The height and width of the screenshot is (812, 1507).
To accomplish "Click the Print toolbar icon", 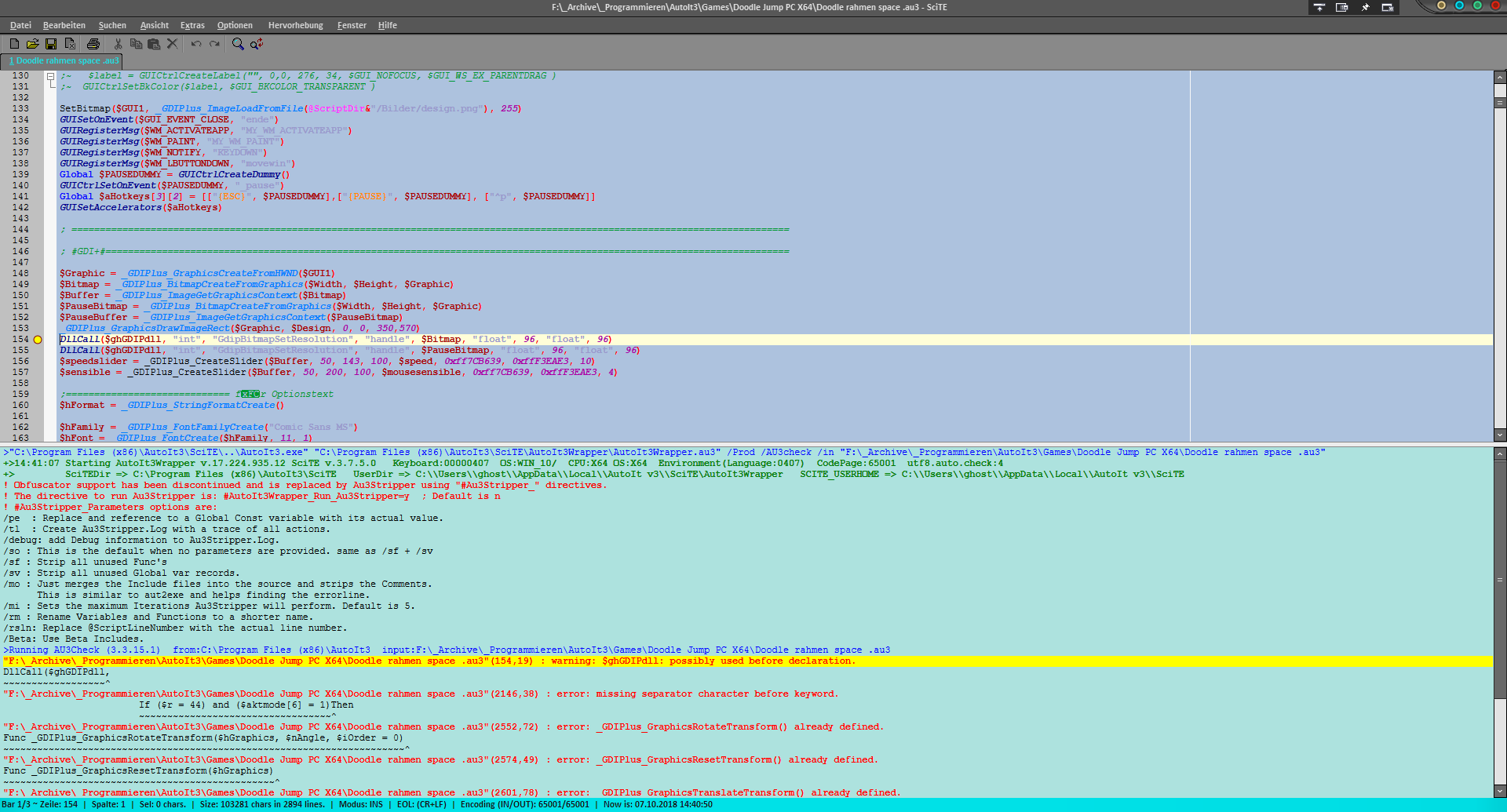I will tap(93, 44).
